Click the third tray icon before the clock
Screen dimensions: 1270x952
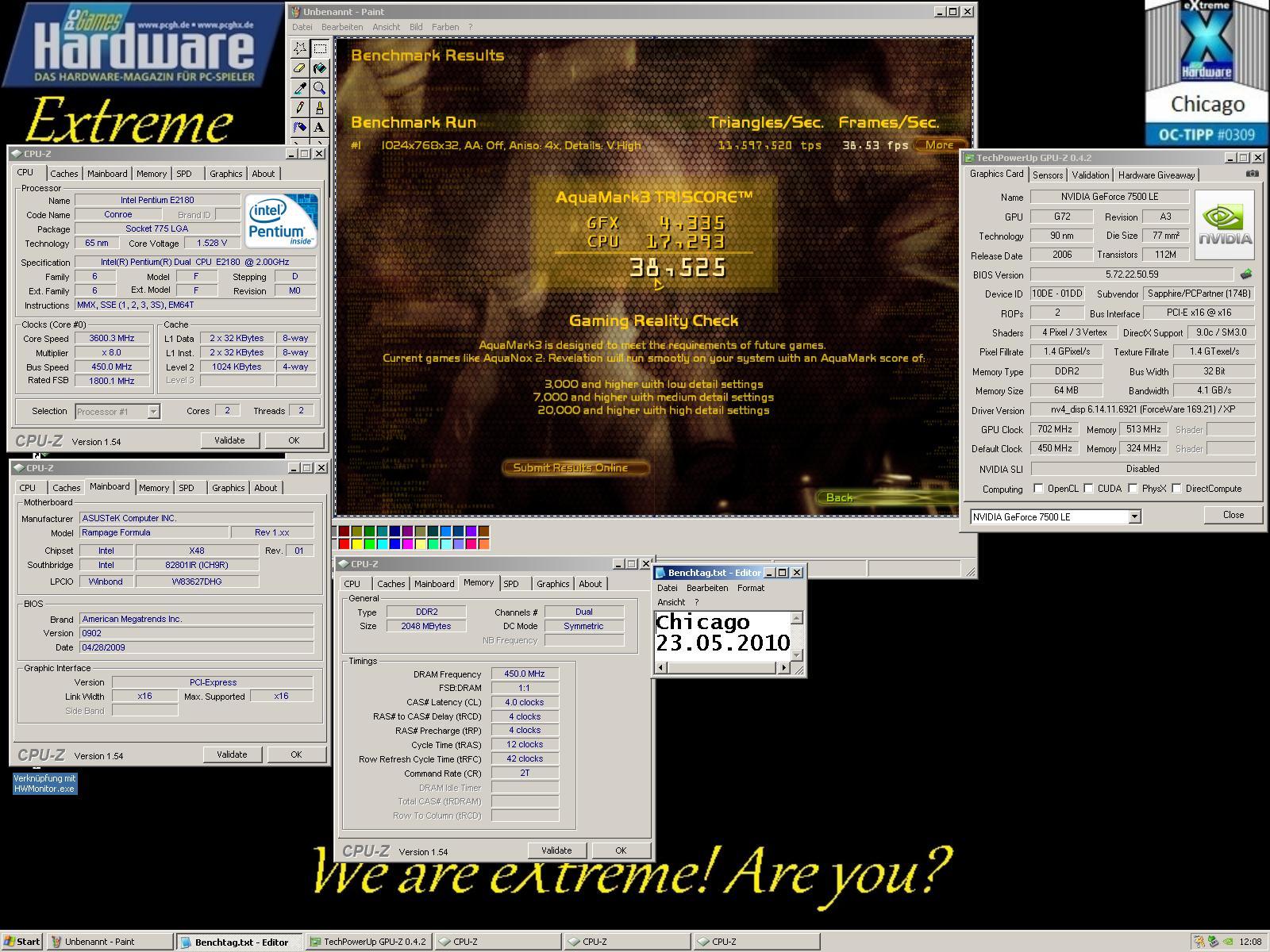click(1227, 942)
